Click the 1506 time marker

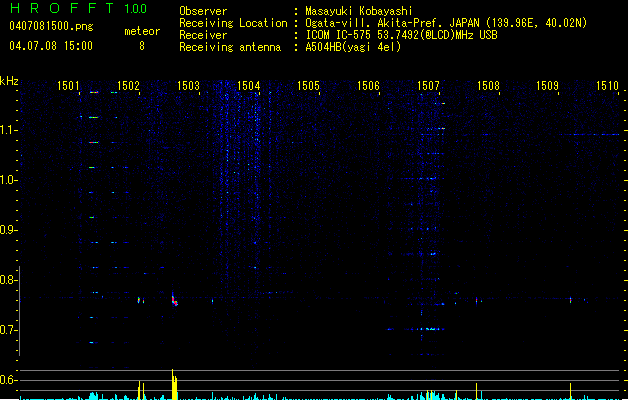click(368, 86)
